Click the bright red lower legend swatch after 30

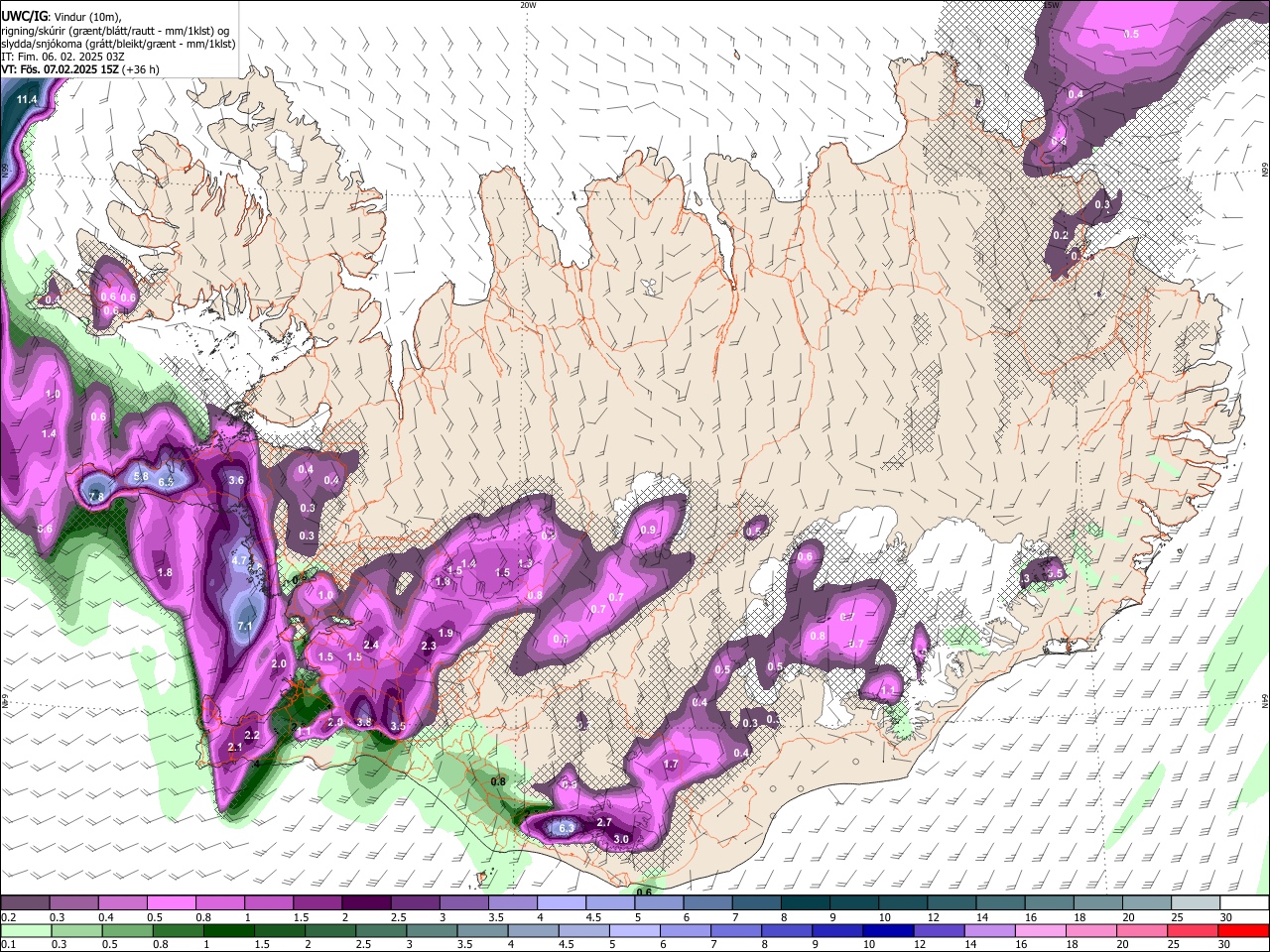pos(1244,930)
